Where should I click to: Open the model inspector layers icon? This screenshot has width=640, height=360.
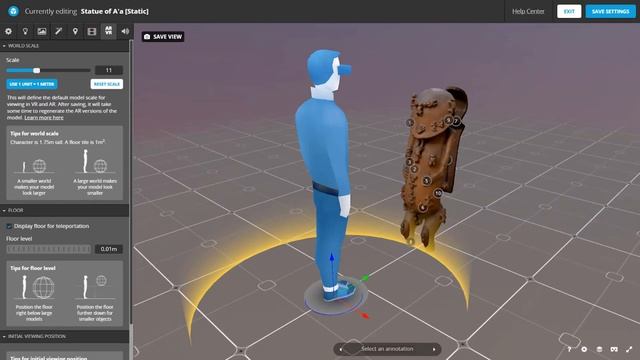tap(599, 349)
